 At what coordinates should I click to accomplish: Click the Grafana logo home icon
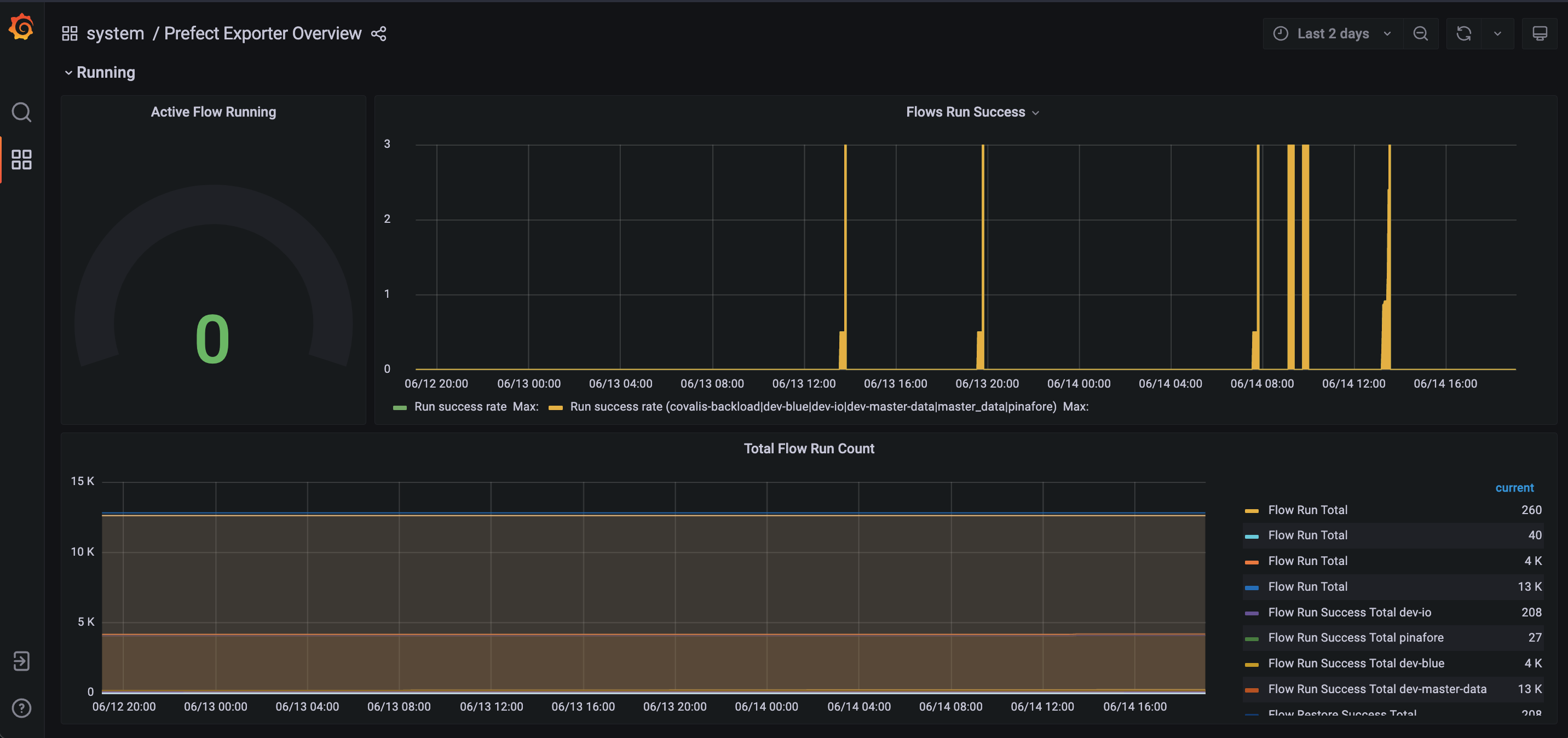point(21,27)
